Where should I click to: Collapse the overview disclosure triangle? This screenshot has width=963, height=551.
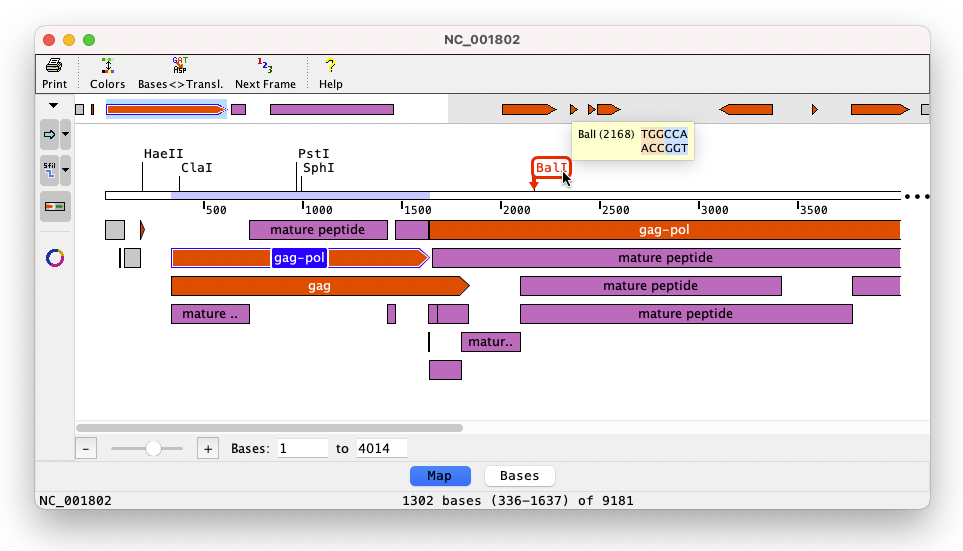click(x=53, y=106)
